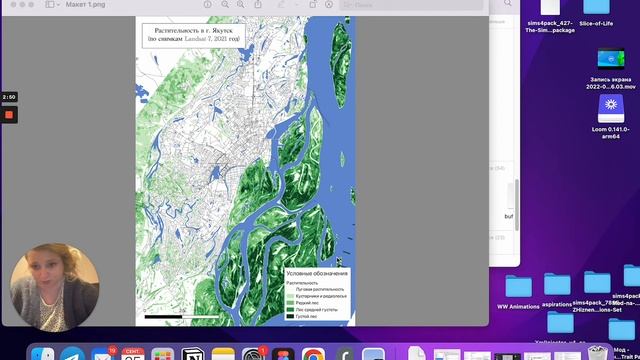Image resolution: width=640 pixels, height=360 pixels.
Task: Zoom in on the map image
Action: tap(241, 4)
